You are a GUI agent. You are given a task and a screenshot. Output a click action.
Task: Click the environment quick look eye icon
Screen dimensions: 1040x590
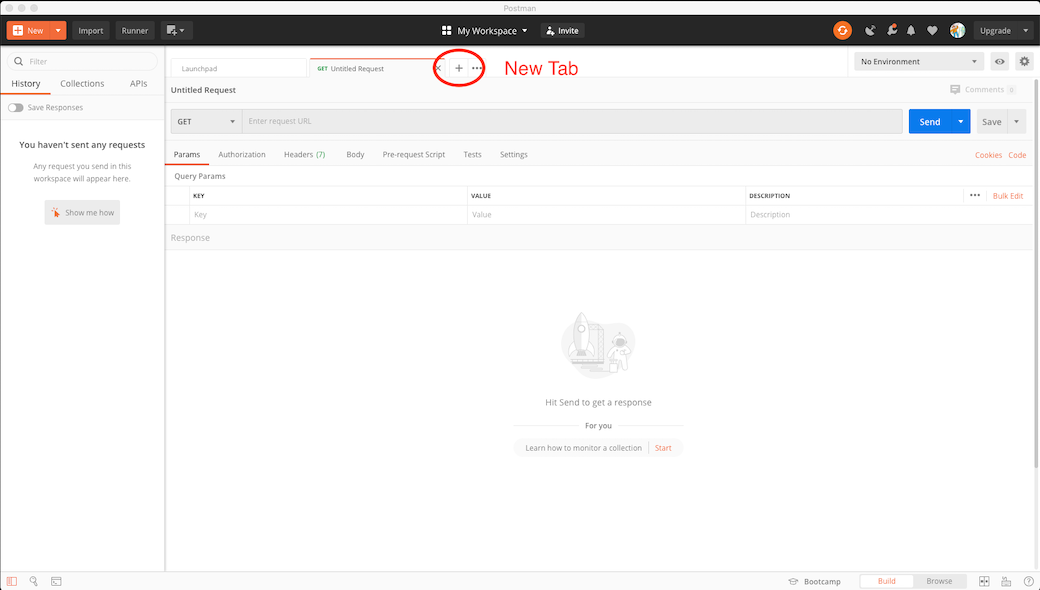pos(1000,62)
